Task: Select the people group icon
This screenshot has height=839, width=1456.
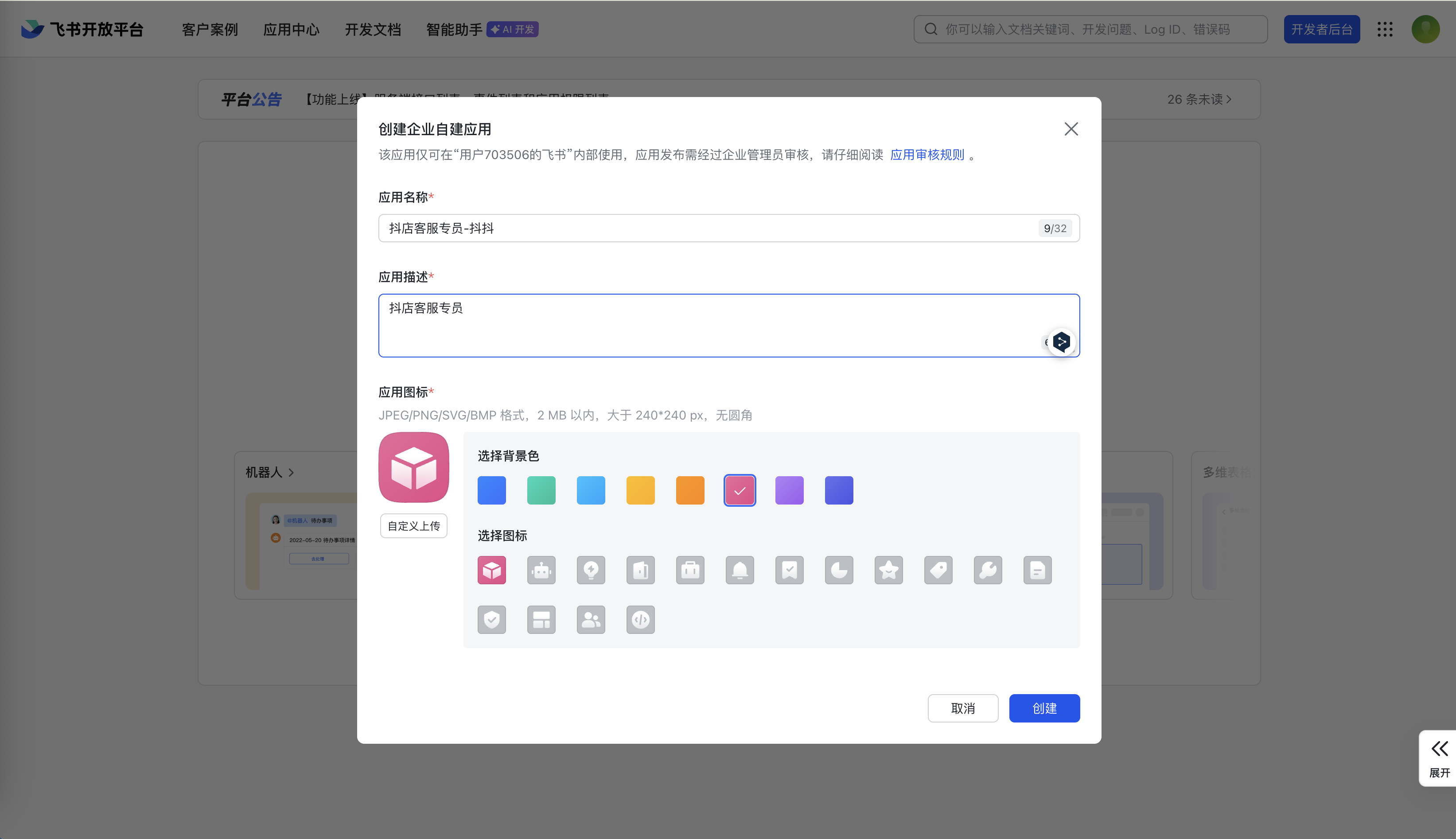Action: (591, 619)
